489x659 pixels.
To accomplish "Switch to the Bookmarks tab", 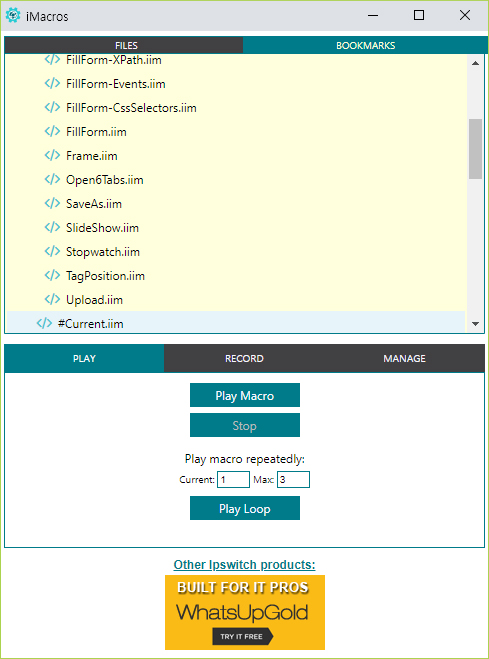I will coord(364,45).
